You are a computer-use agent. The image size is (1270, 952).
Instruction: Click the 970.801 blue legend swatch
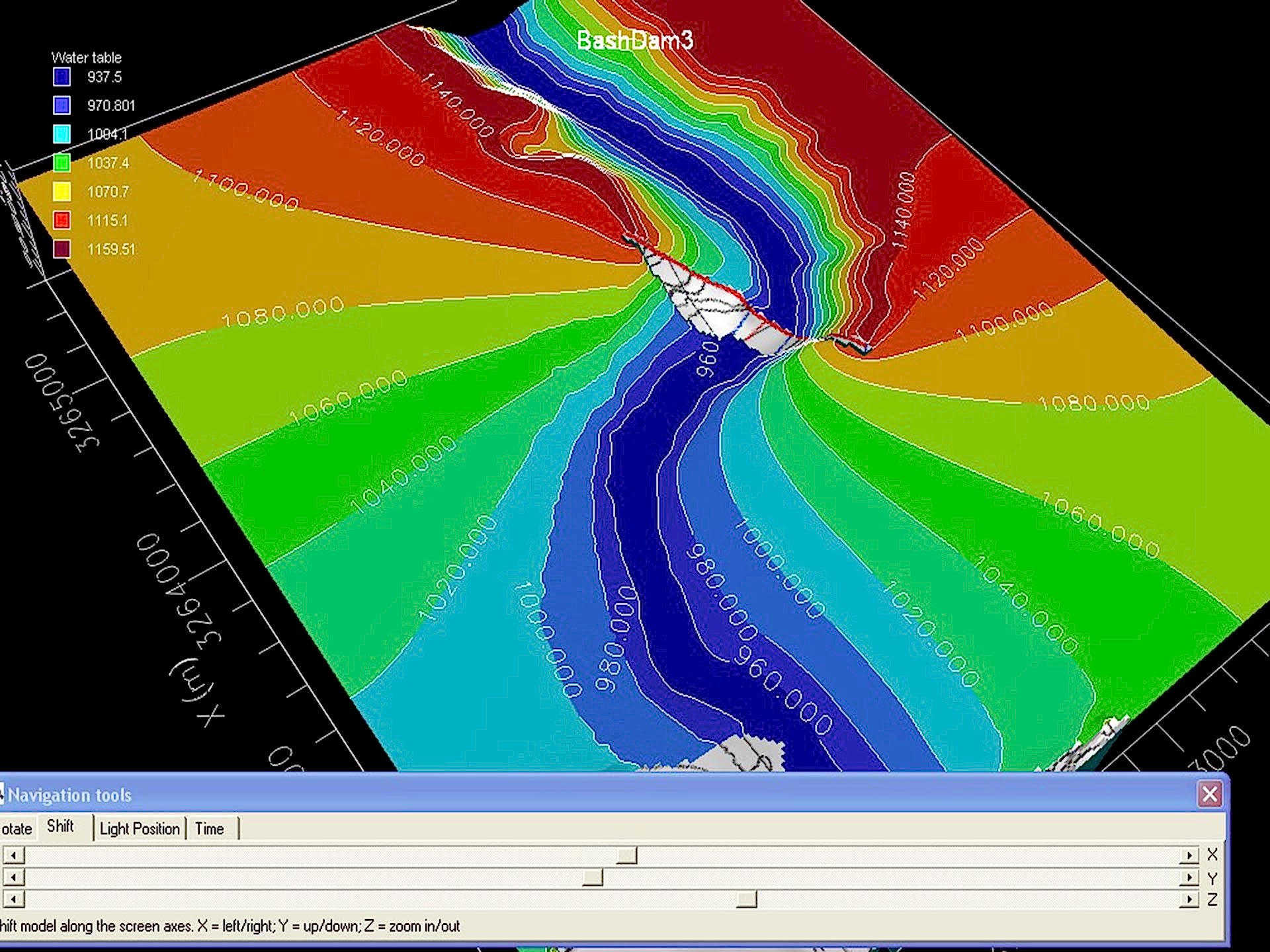tap(62, 105)
